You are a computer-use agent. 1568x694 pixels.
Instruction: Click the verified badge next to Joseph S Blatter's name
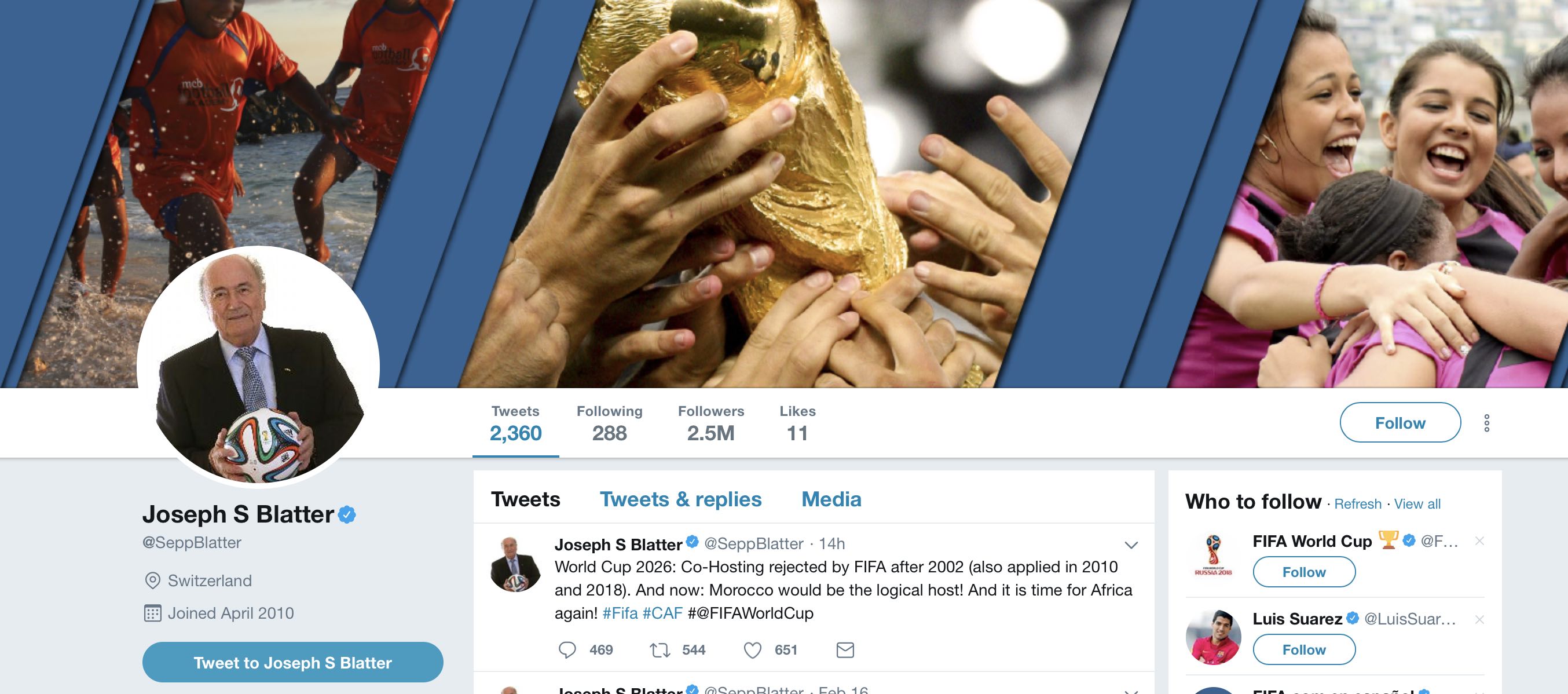click(x=347, y=515)
